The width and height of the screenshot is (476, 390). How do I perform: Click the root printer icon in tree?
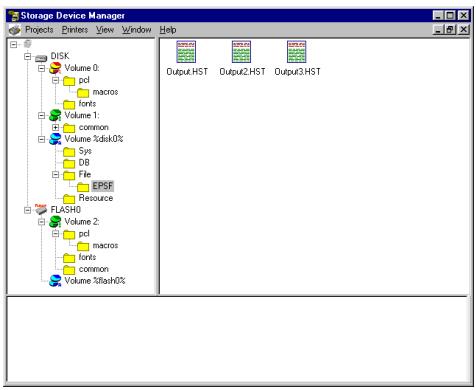[28, 44]
